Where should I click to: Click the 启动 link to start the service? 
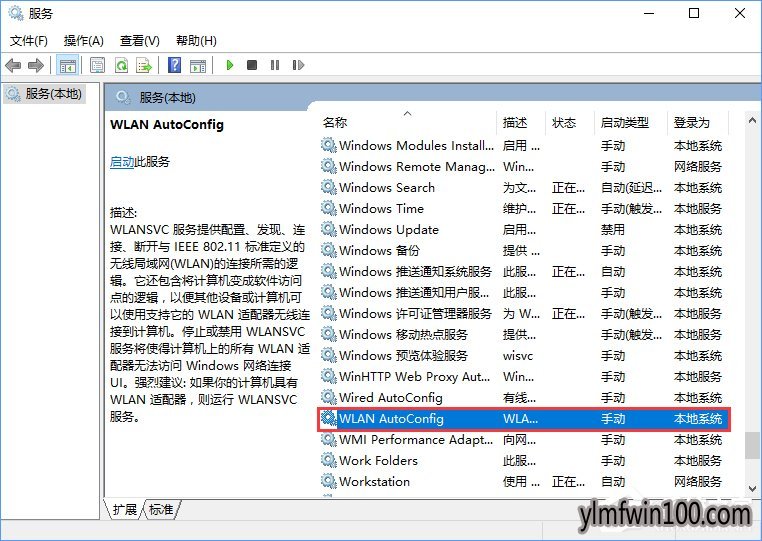pos(122,161)
